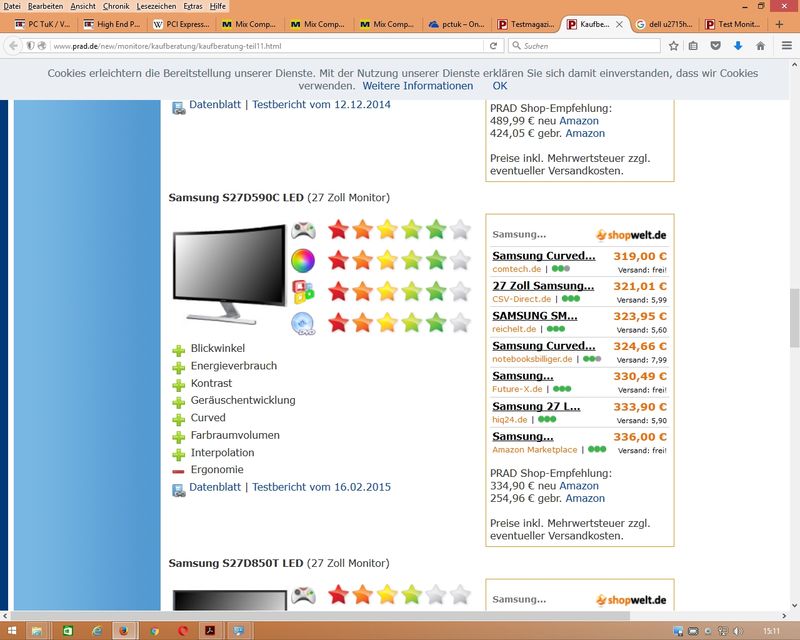This screenshot has width=800, height=640.
Task: Open 27 Zoll Samsung... CSV-Direct offer
Action: [543, 286]
